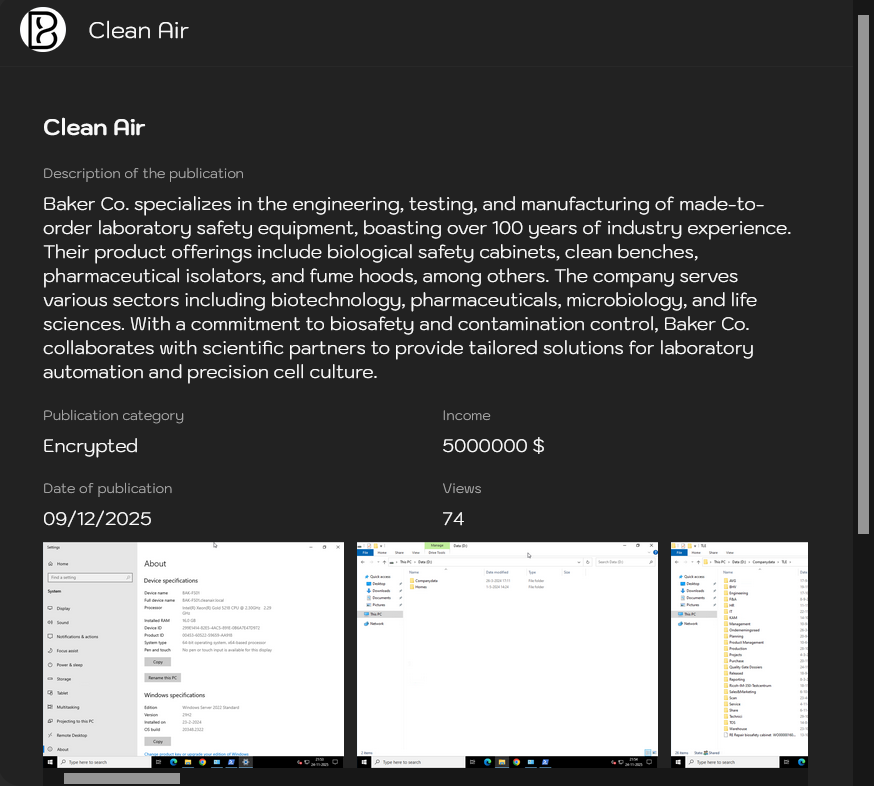The image size is (874, 786).
Task: Click the circular B logo in header
Action: (43, 30)
